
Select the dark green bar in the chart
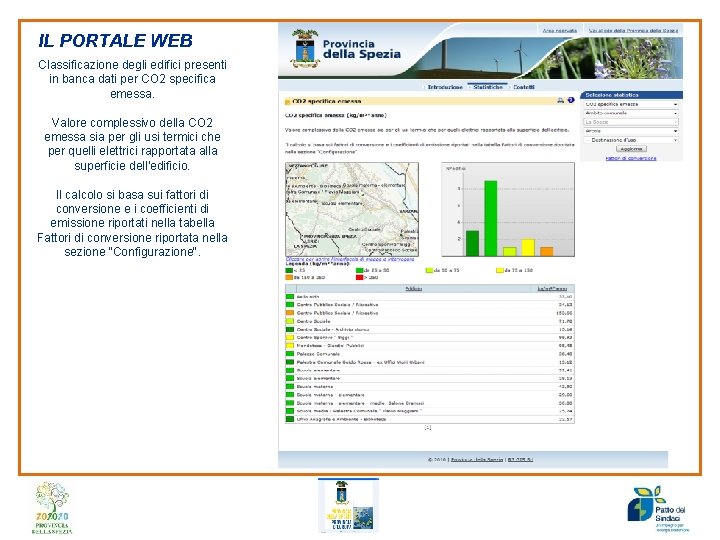(x=472, y=243)
